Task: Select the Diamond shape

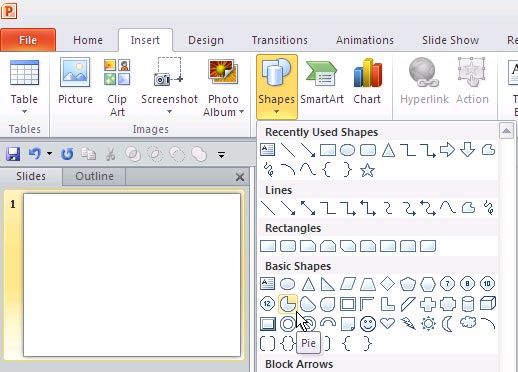Action: pyautogui.click(x=387, y=284)
